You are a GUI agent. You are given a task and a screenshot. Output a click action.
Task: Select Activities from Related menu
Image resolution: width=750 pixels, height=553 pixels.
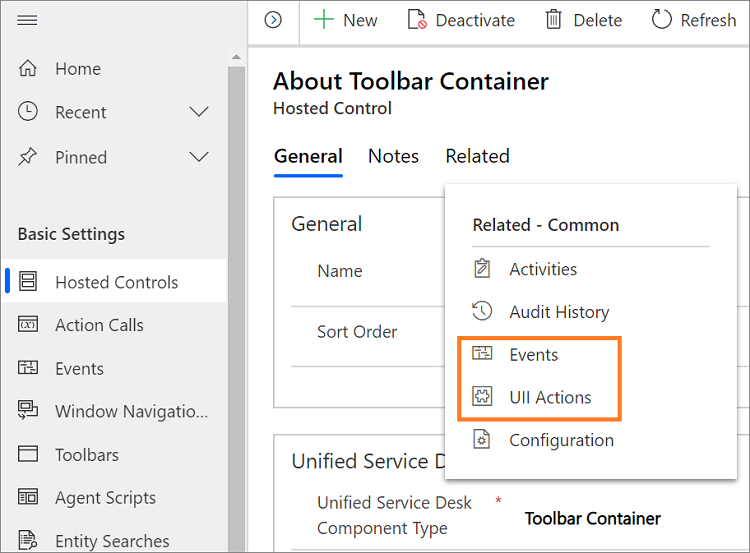[x=543, y=269]
